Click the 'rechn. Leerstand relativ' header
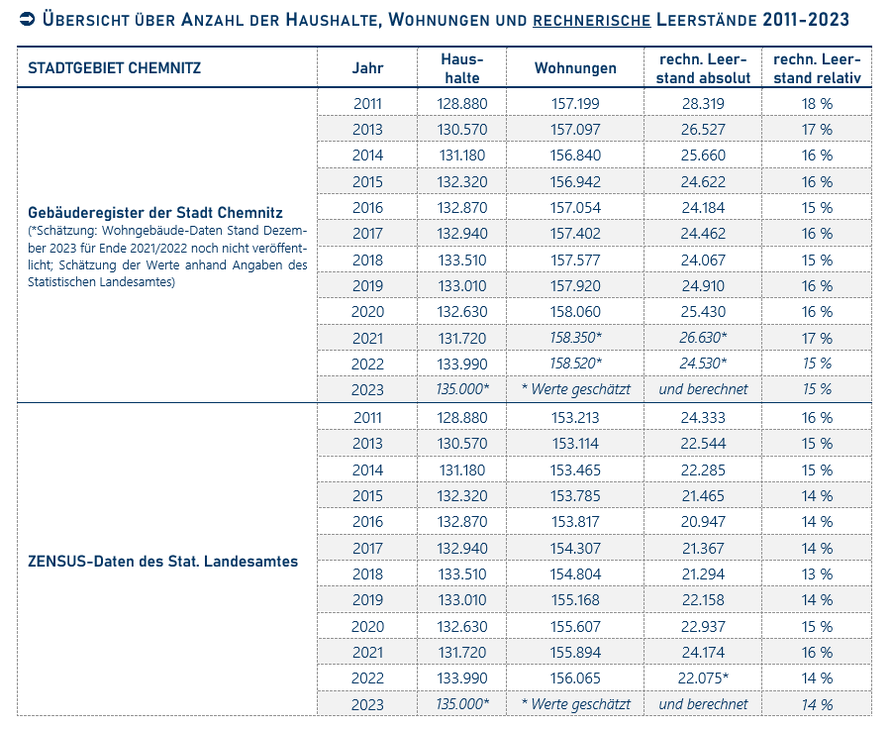 coord(817,68)
